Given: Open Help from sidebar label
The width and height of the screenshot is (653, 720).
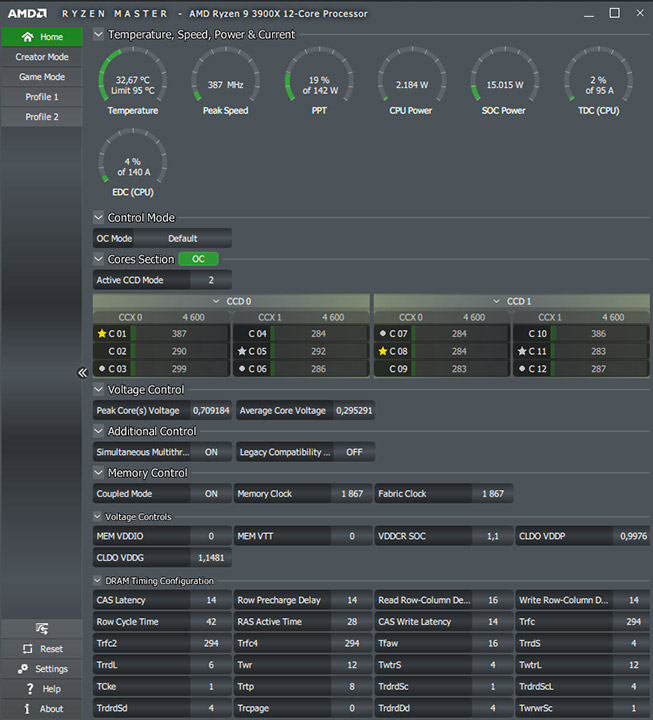Looking at the screenshot, I should click(x=51, y=689).
